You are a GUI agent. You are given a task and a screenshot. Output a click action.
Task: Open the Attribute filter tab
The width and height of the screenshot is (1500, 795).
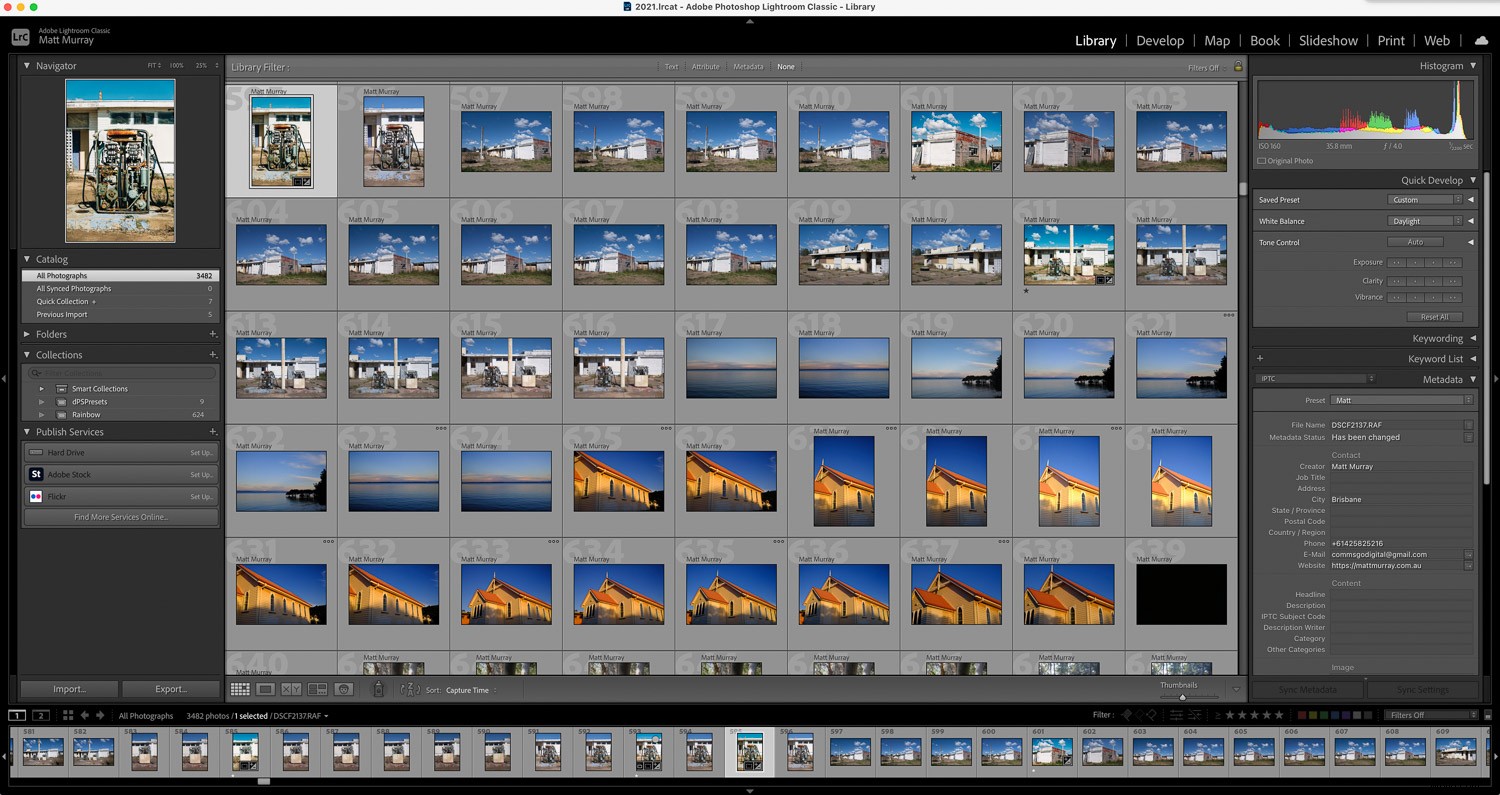point(705,66)
